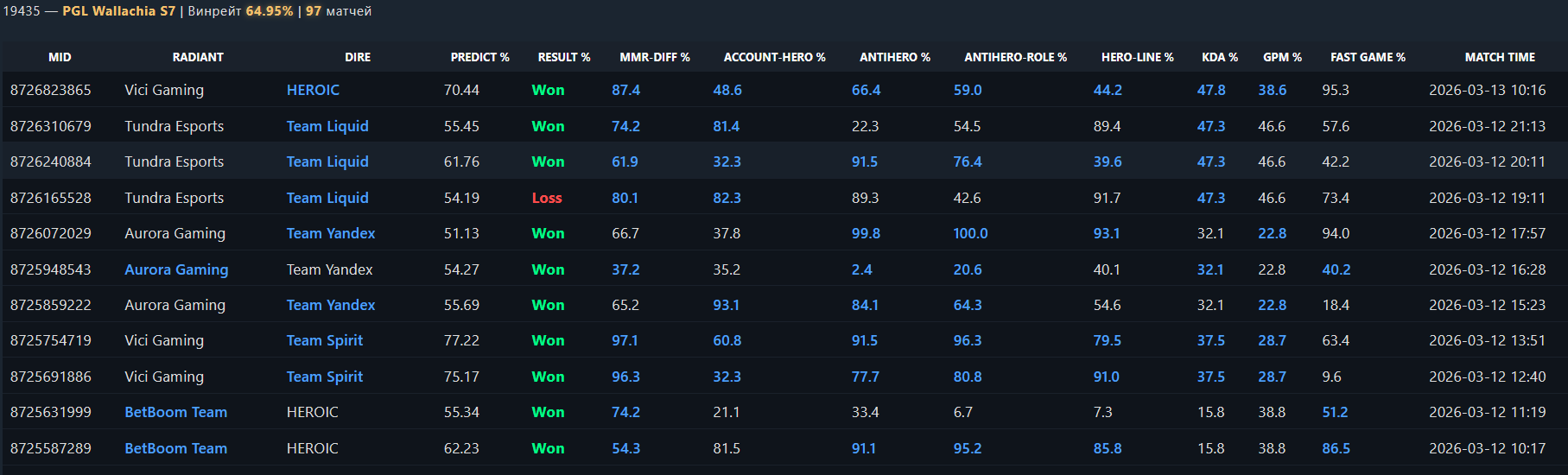Click Vici Gaming in the 8726823865 row
This screenshot has height=475, width=1568.
pyautogui.click(x=164, y=90)
